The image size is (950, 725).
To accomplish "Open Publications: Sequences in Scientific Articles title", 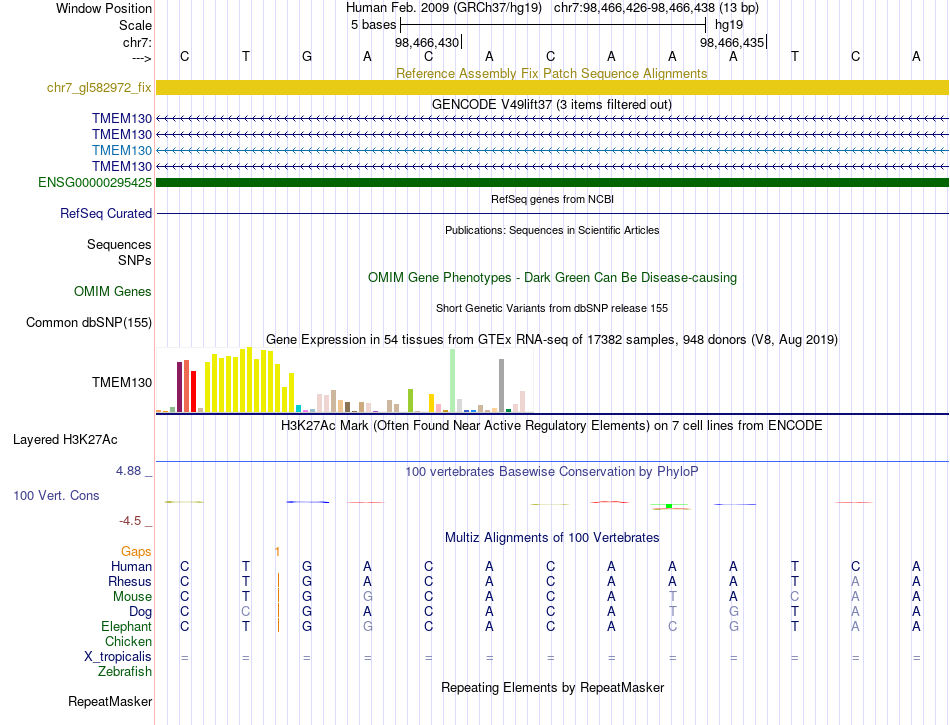I will [552, 230].
